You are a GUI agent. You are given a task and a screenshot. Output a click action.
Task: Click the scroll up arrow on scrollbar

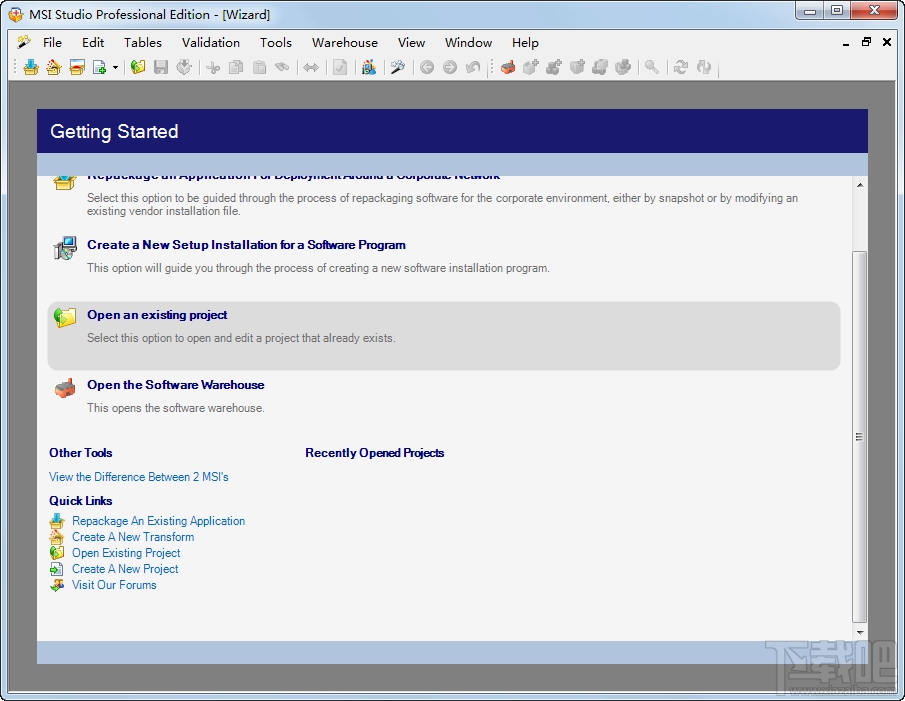(860, 185)
